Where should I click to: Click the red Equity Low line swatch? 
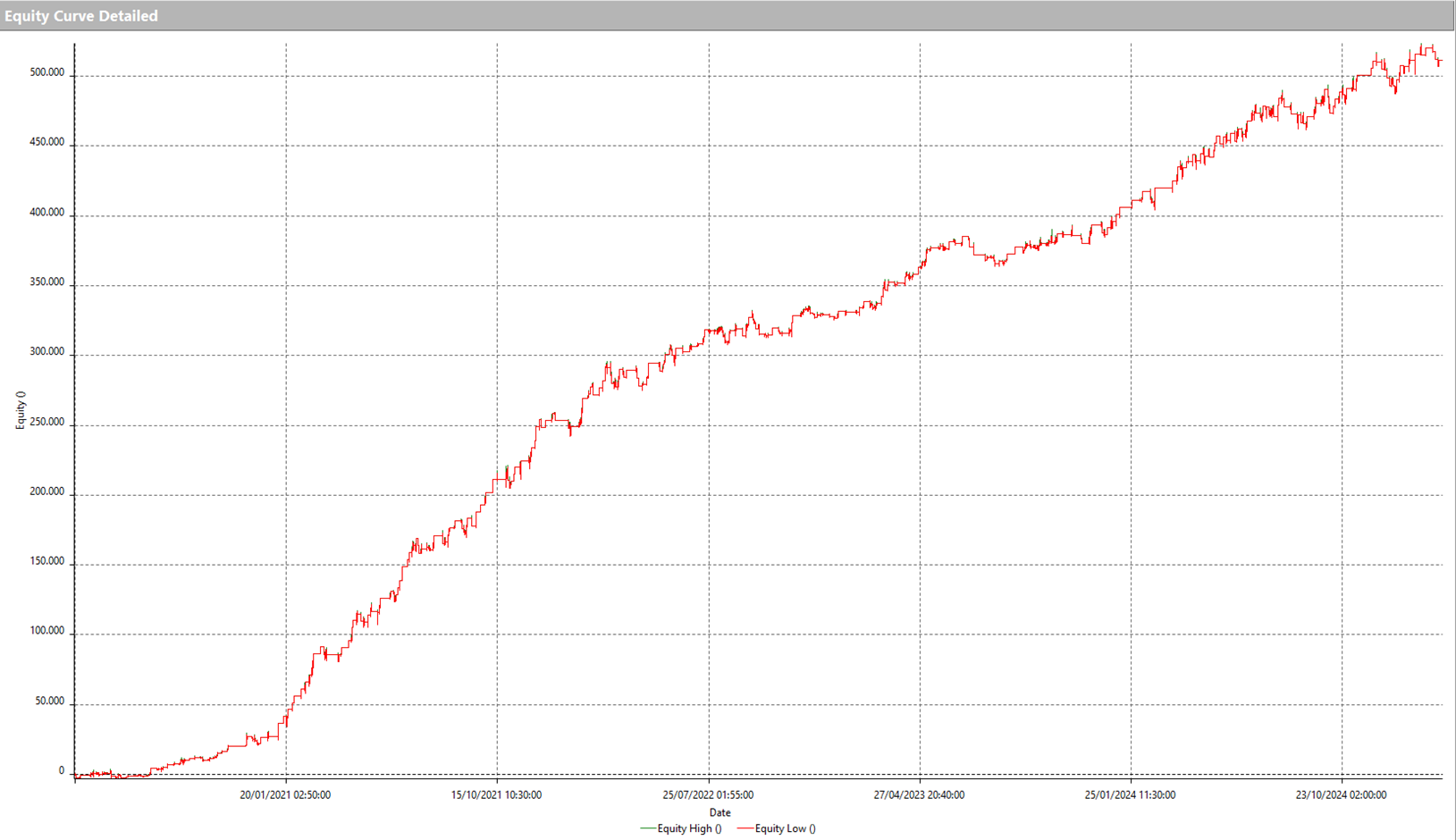tap(745, 828)
